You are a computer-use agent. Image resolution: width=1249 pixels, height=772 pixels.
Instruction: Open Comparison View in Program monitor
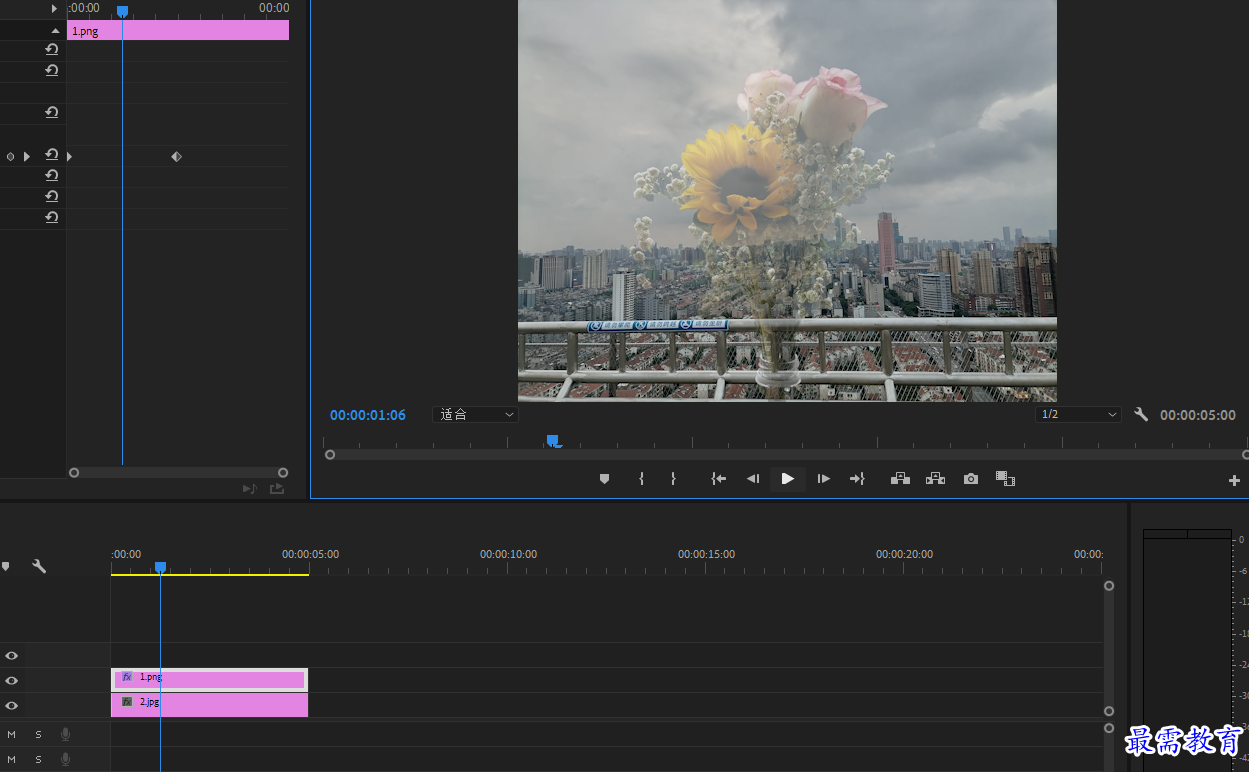coord(1005,479)
